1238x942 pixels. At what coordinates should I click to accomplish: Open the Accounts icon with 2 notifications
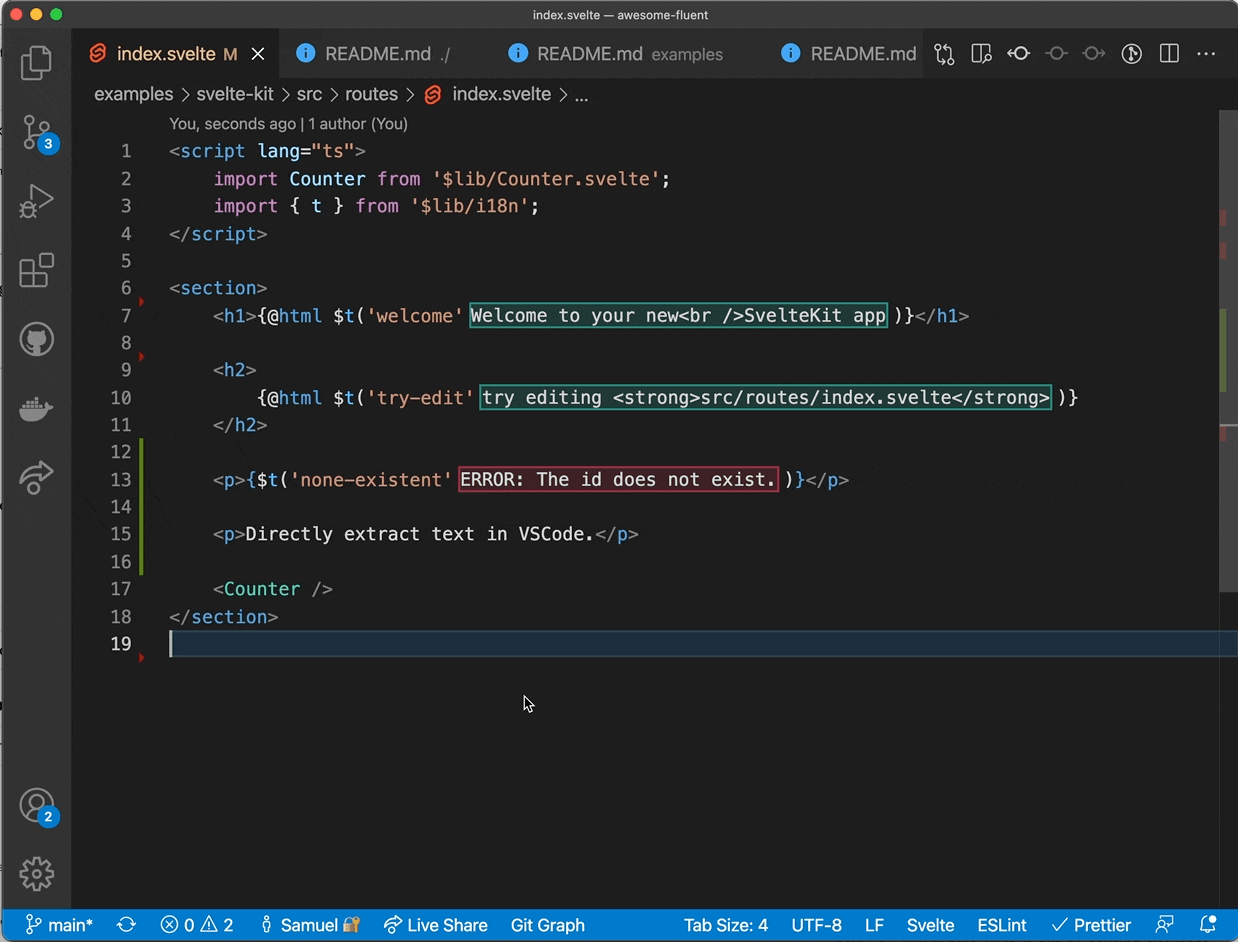[x=37, y=806]
